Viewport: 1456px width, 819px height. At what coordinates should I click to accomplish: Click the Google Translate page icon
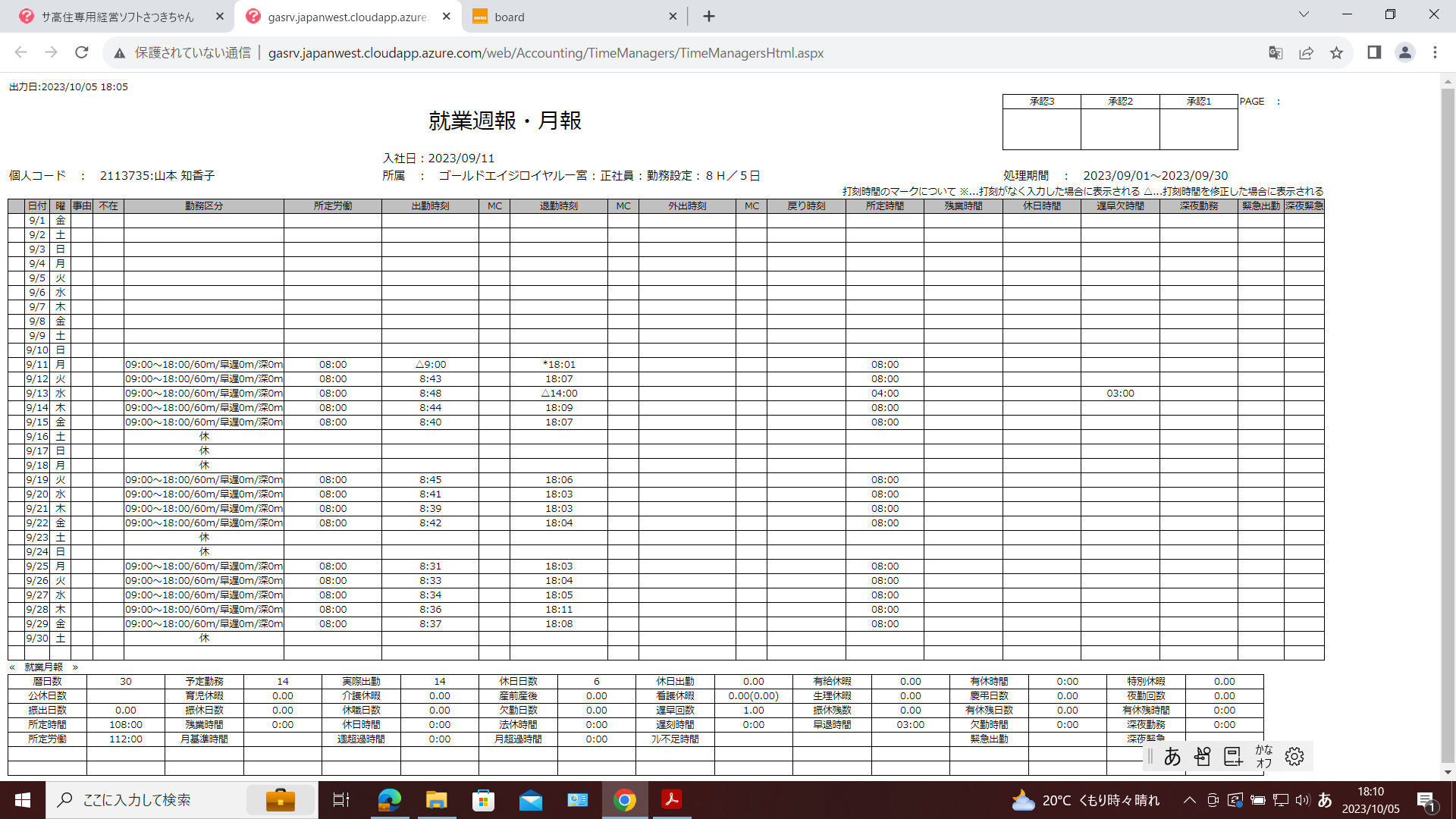pos(1276,52)
